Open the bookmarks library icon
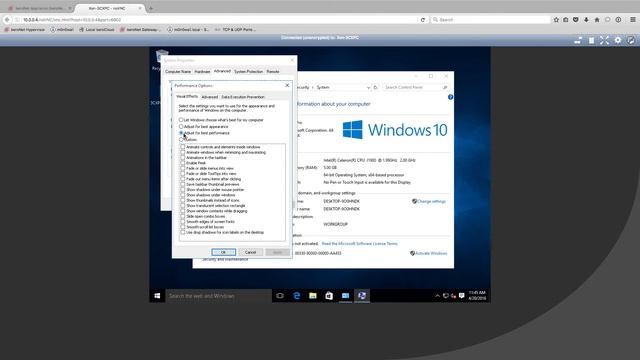Image resolution: width=640 pixels, height=360 pixels. 566,20
